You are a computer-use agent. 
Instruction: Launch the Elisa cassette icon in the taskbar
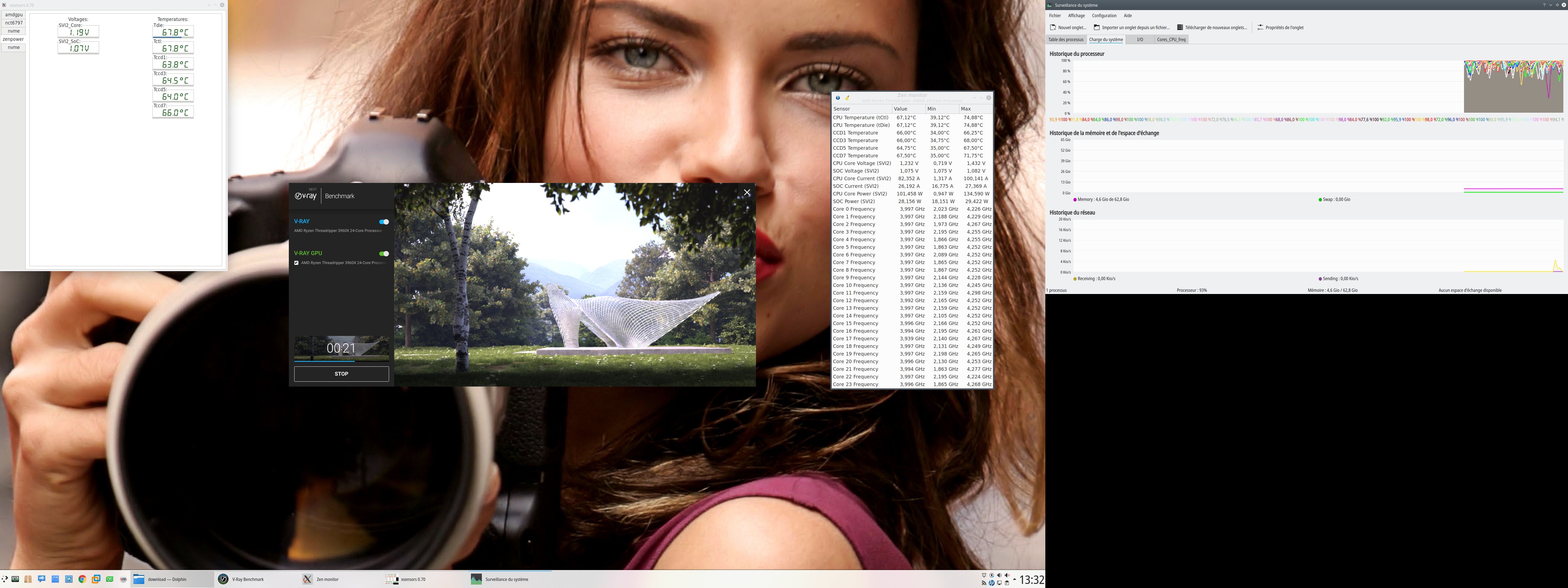pyautogui.click(x=15, y=579)
